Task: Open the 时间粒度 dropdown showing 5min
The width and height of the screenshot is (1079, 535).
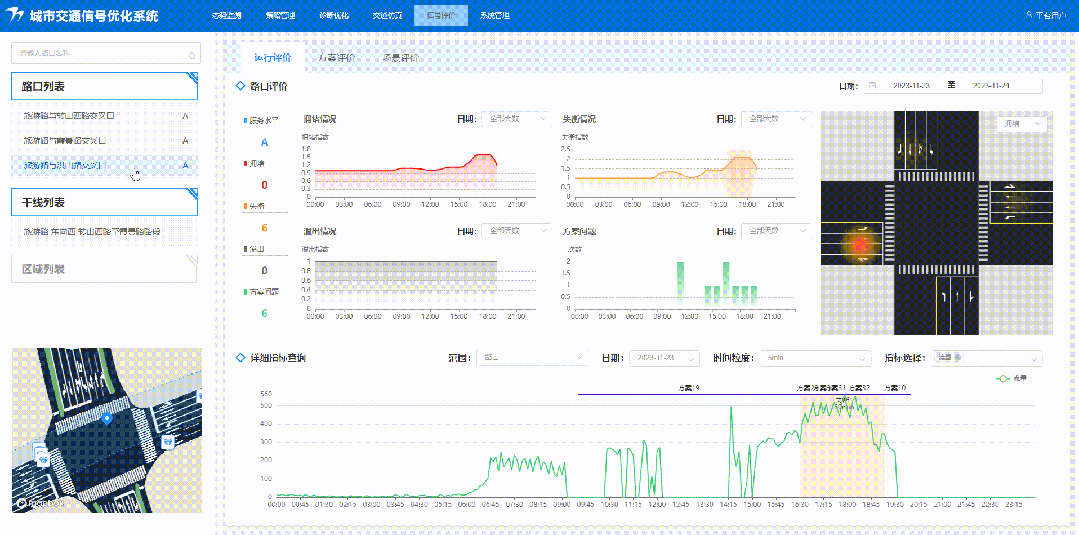Action: (817, 358)
